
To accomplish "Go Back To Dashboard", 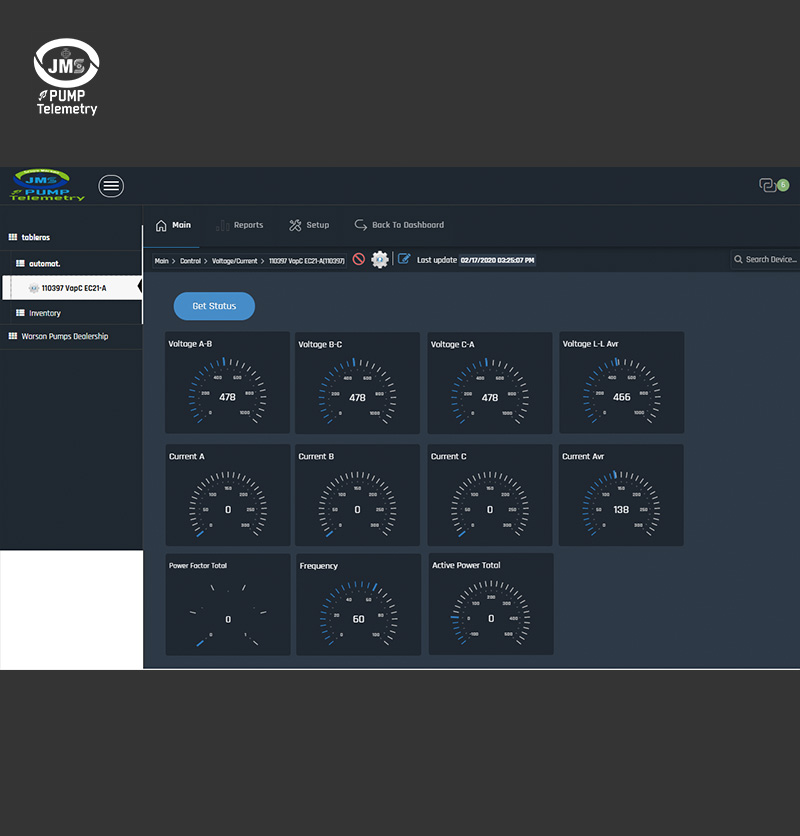I will (x=399, y=225).
